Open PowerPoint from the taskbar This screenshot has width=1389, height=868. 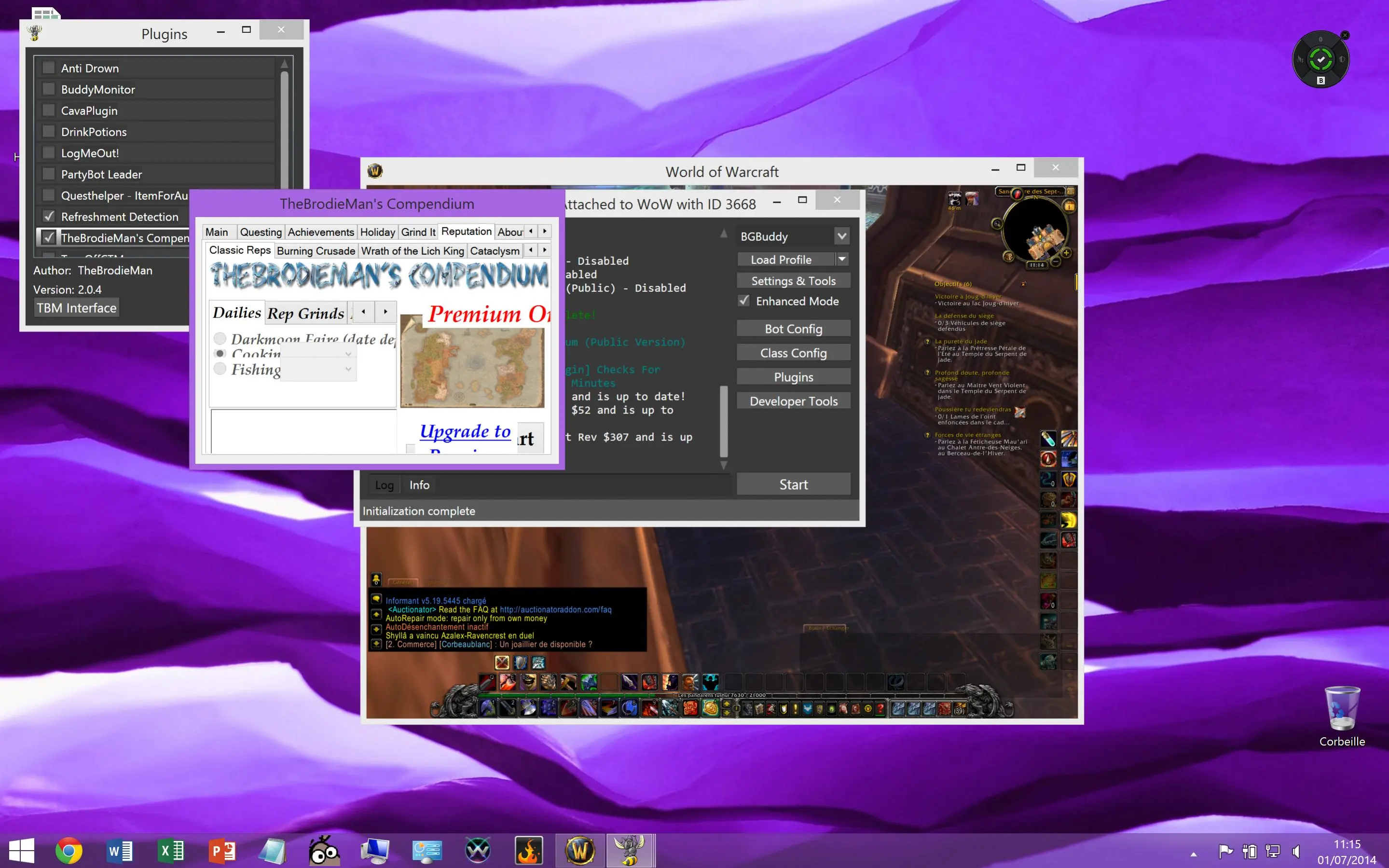pyautogui.click(x=222, y=851)
